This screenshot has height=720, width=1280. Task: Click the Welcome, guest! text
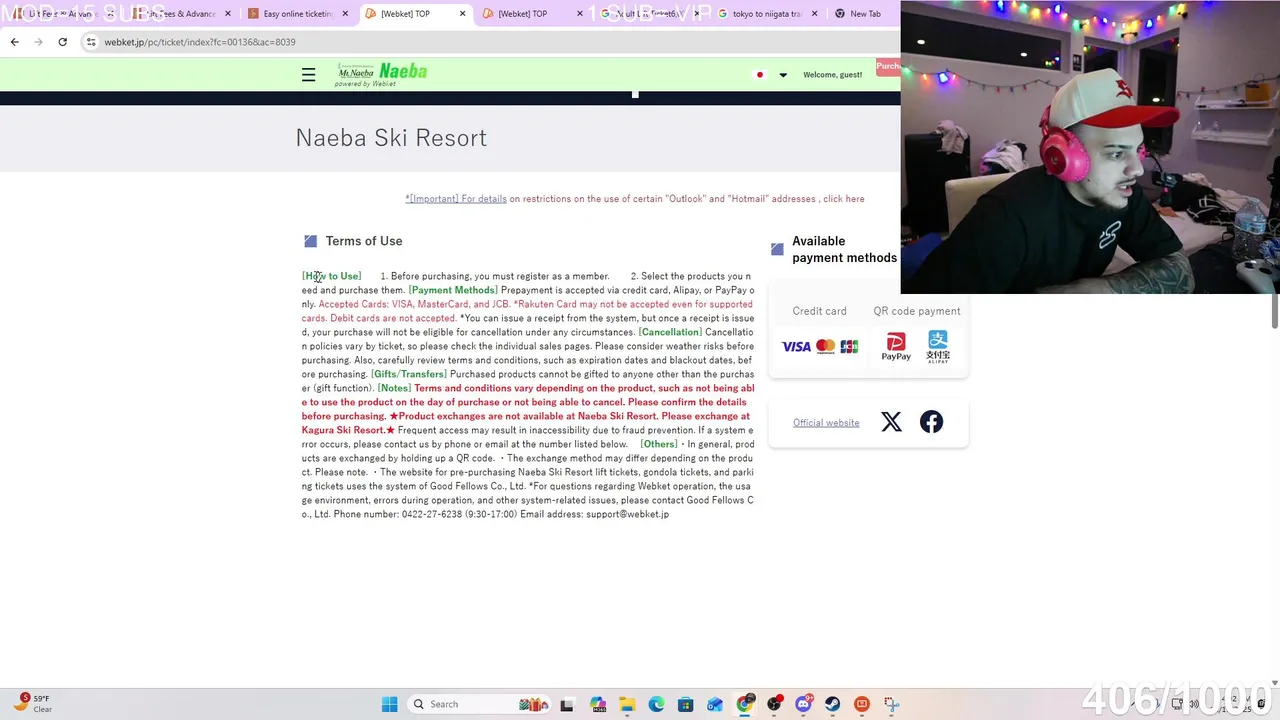(x=832, y=75)
